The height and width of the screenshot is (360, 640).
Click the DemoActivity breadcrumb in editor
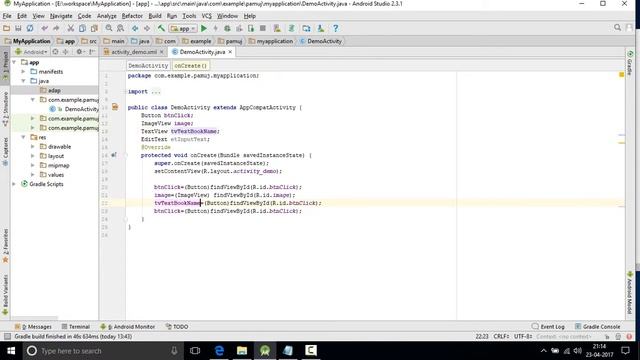coord(148,65)
